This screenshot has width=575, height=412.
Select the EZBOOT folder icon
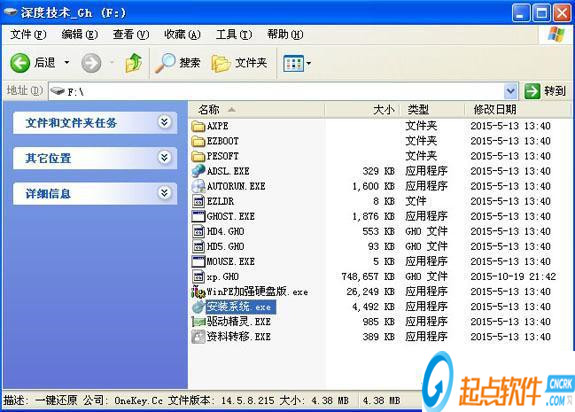(198, 141)
